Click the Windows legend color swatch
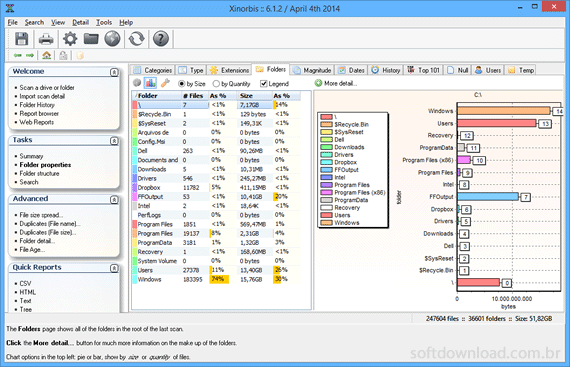 click(326, 223)
